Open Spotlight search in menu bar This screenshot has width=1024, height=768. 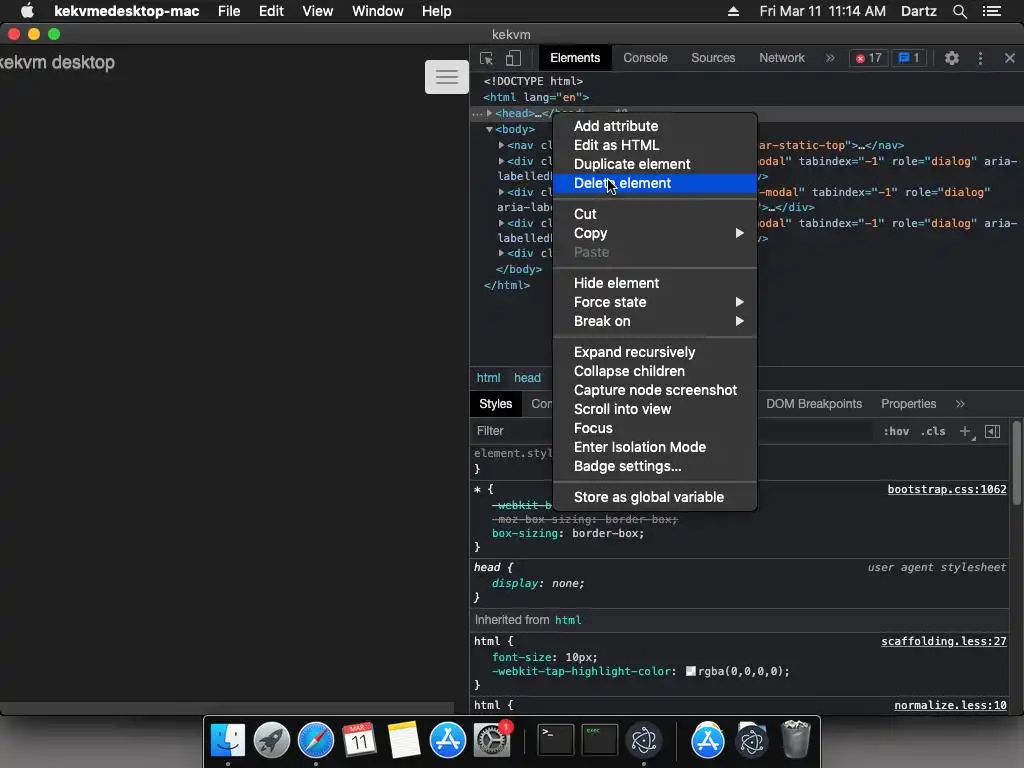tap(959, 11)
